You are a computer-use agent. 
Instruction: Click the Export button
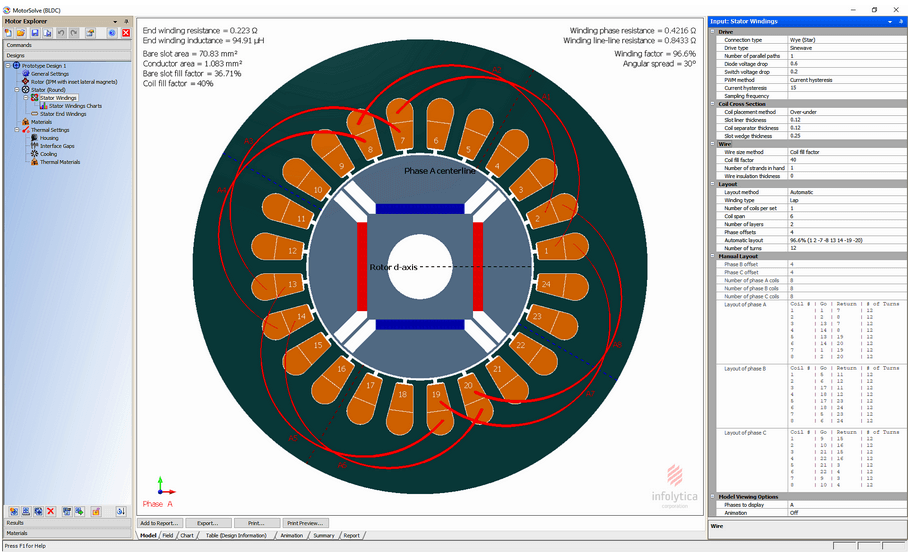208,523
